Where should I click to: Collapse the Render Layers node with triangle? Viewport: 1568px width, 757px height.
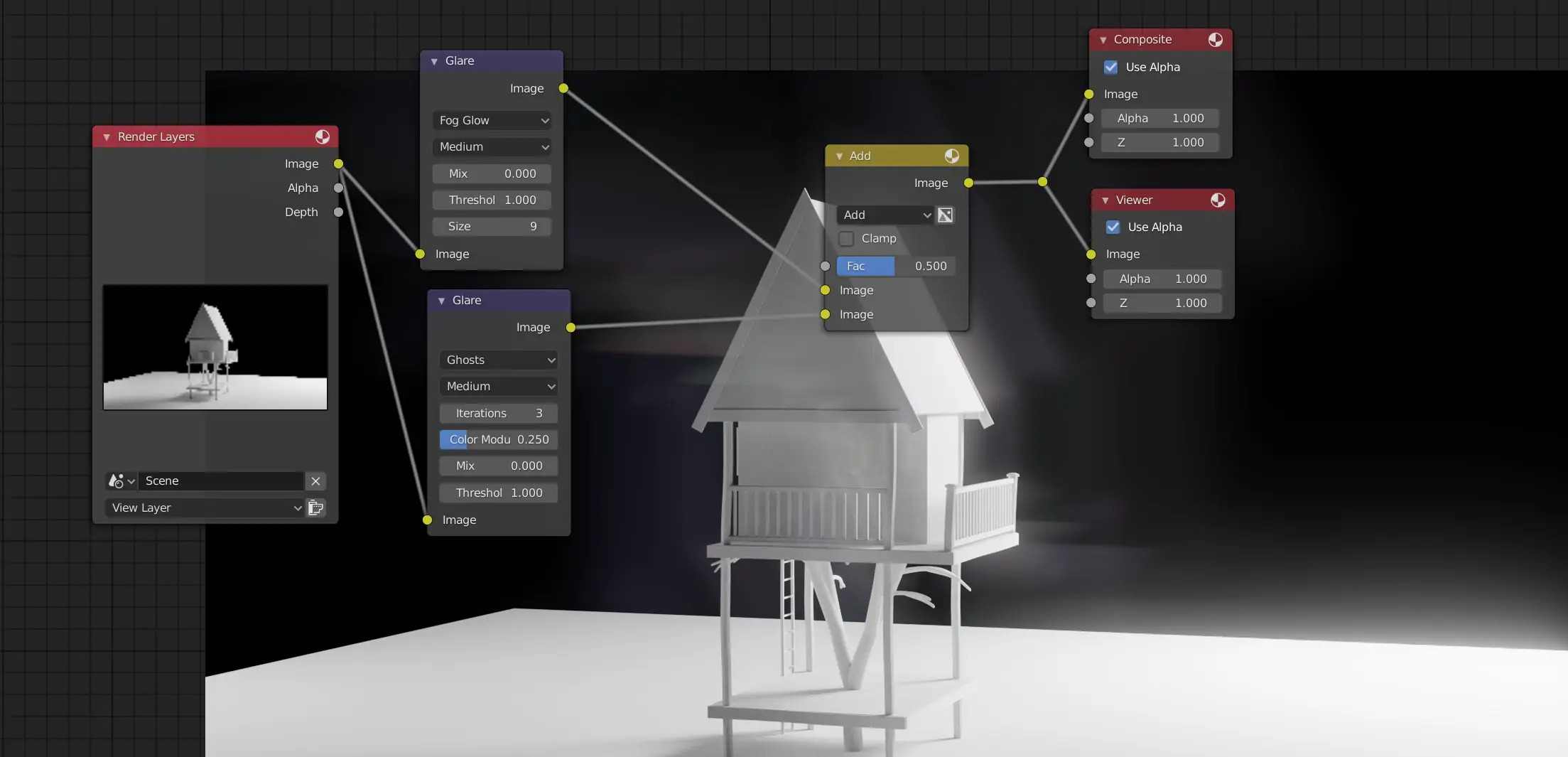(107, 137)
